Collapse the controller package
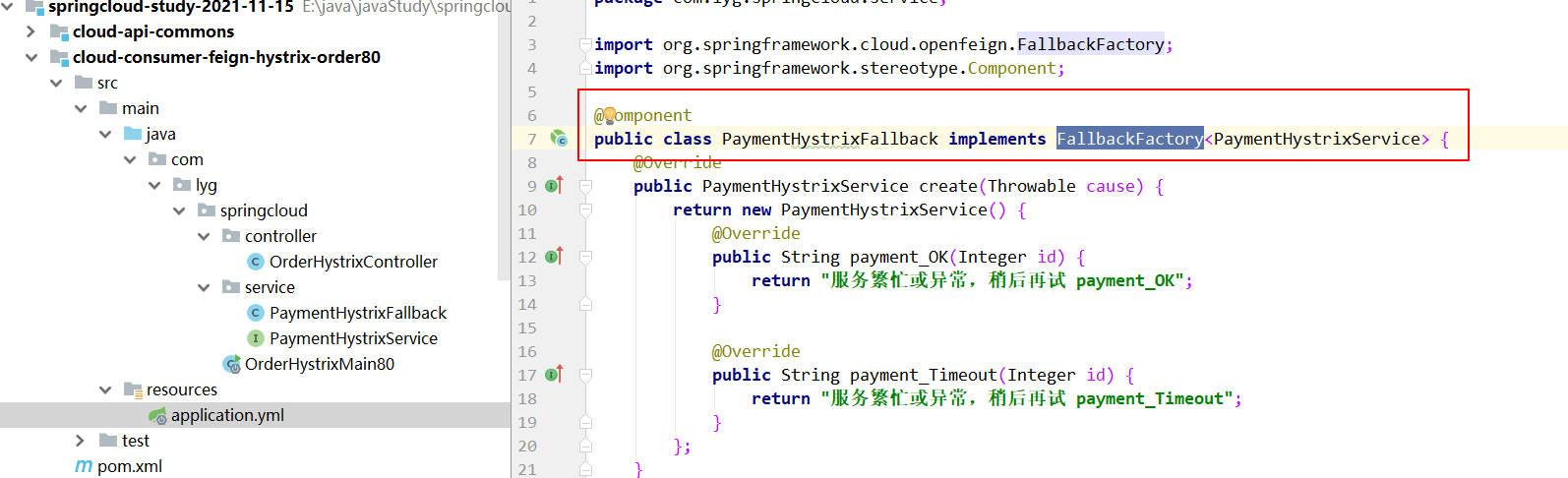 point(204,236)
